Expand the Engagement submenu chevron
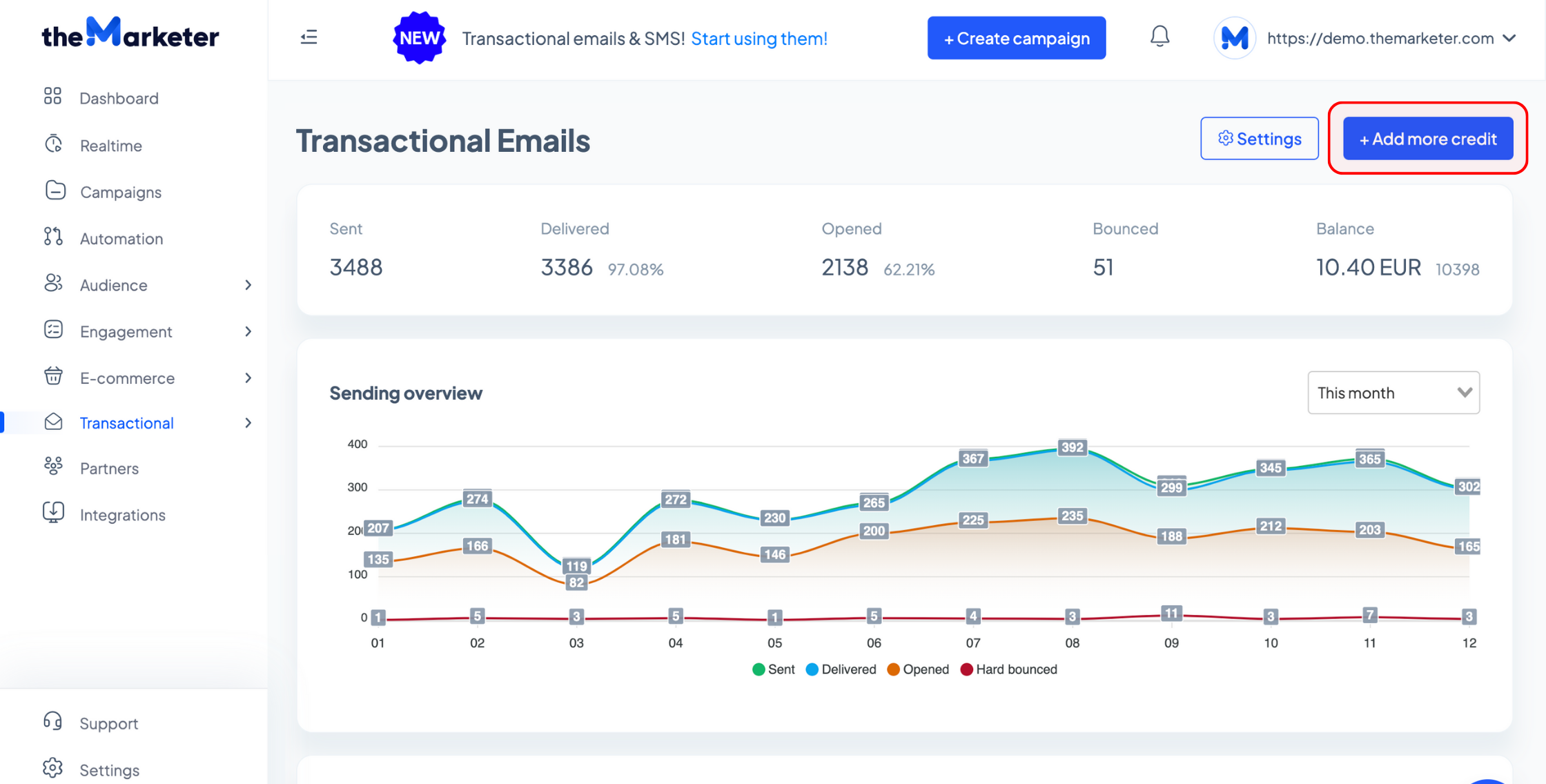Screen dimensions: 1546x784 coord(248,331)
